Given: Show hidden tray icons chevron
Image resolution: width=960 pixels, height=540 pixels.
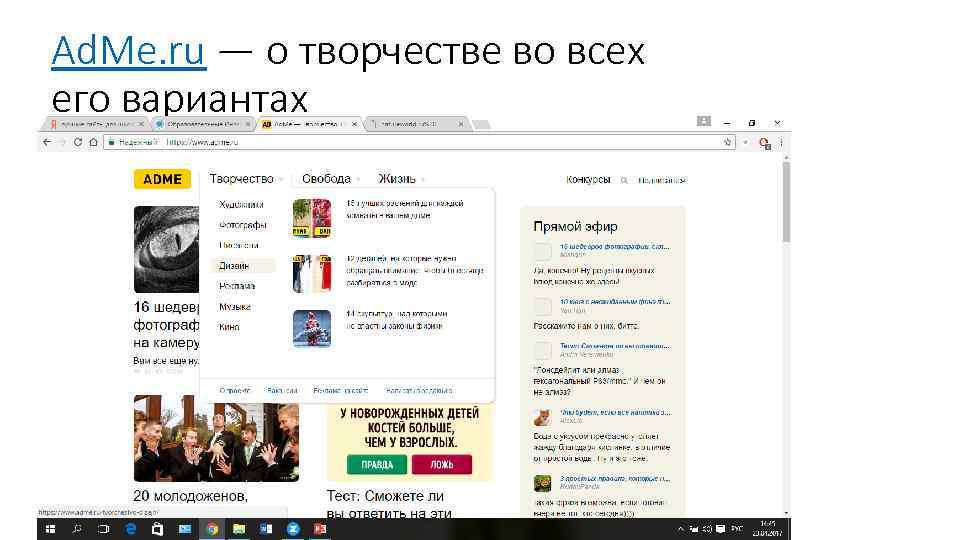Looking at the screenshot, I should coord(681,529).
